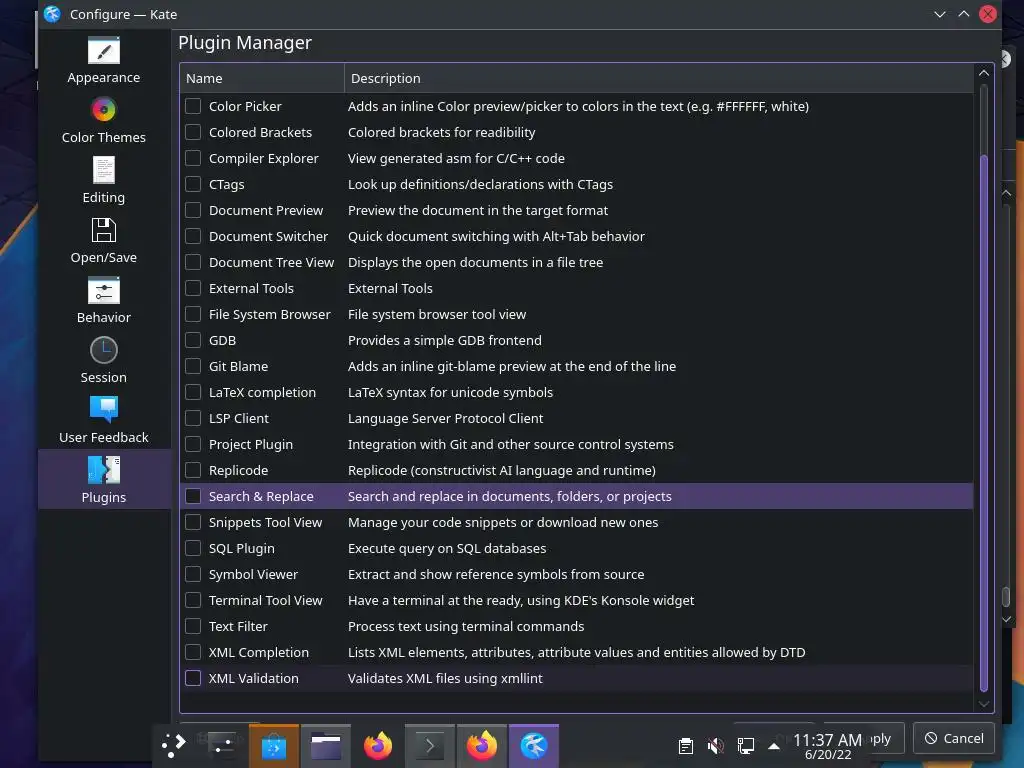Tick the Search & Replace checkbox

tap(193, 496)
